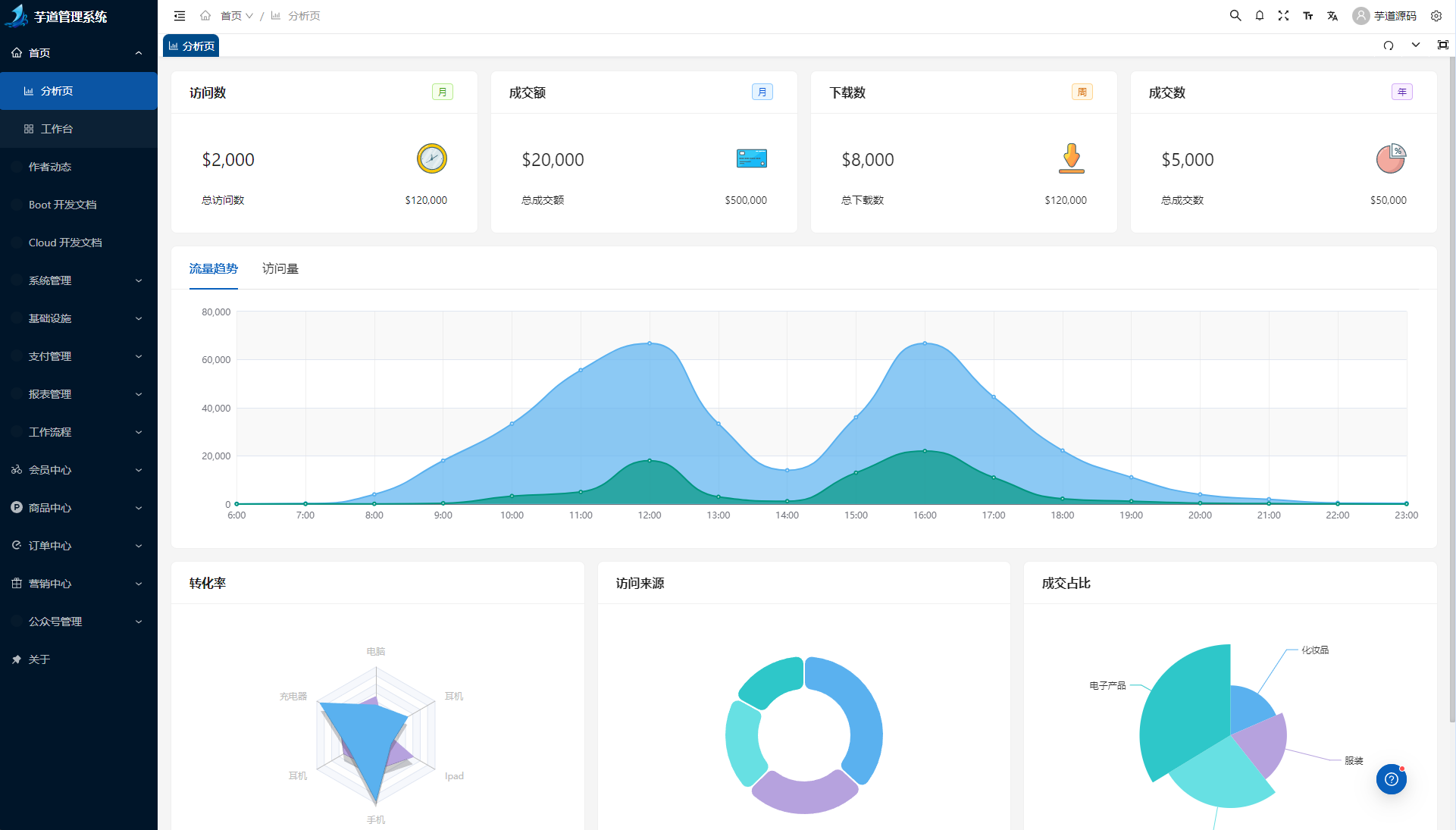
Task: Open the Boot 开发文档 link
Action: (62, 205)
